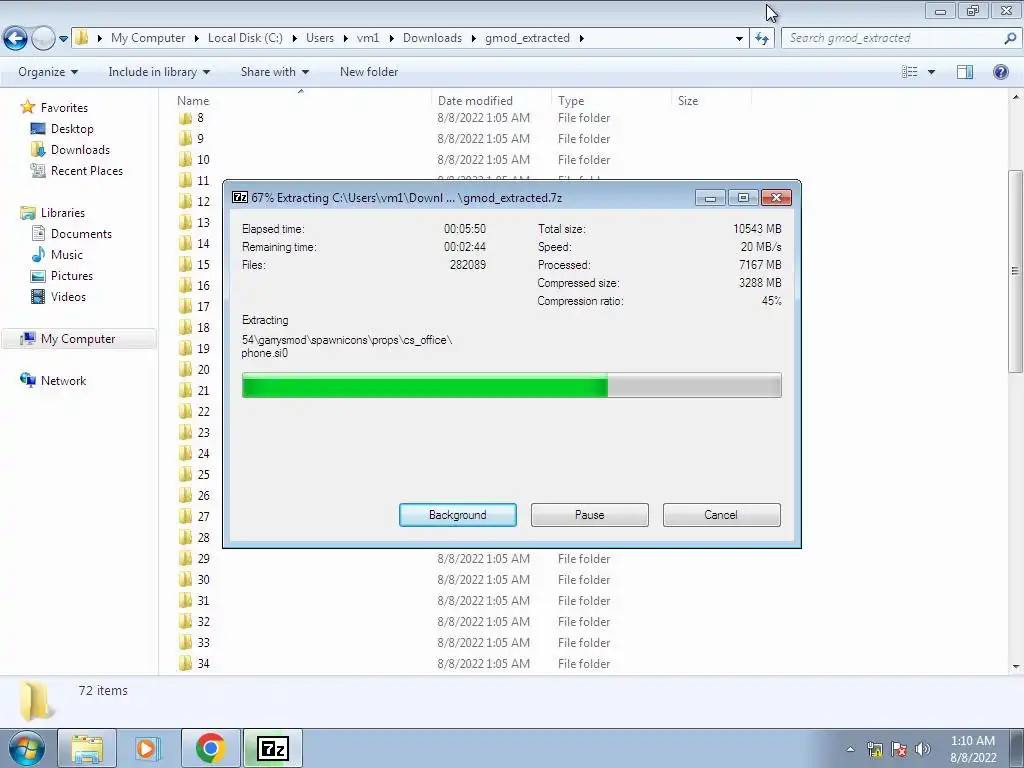The height and width of the screenshot is (768, 1024).
Task: Click New folder in the toolbar
Action: pos(368,72)
